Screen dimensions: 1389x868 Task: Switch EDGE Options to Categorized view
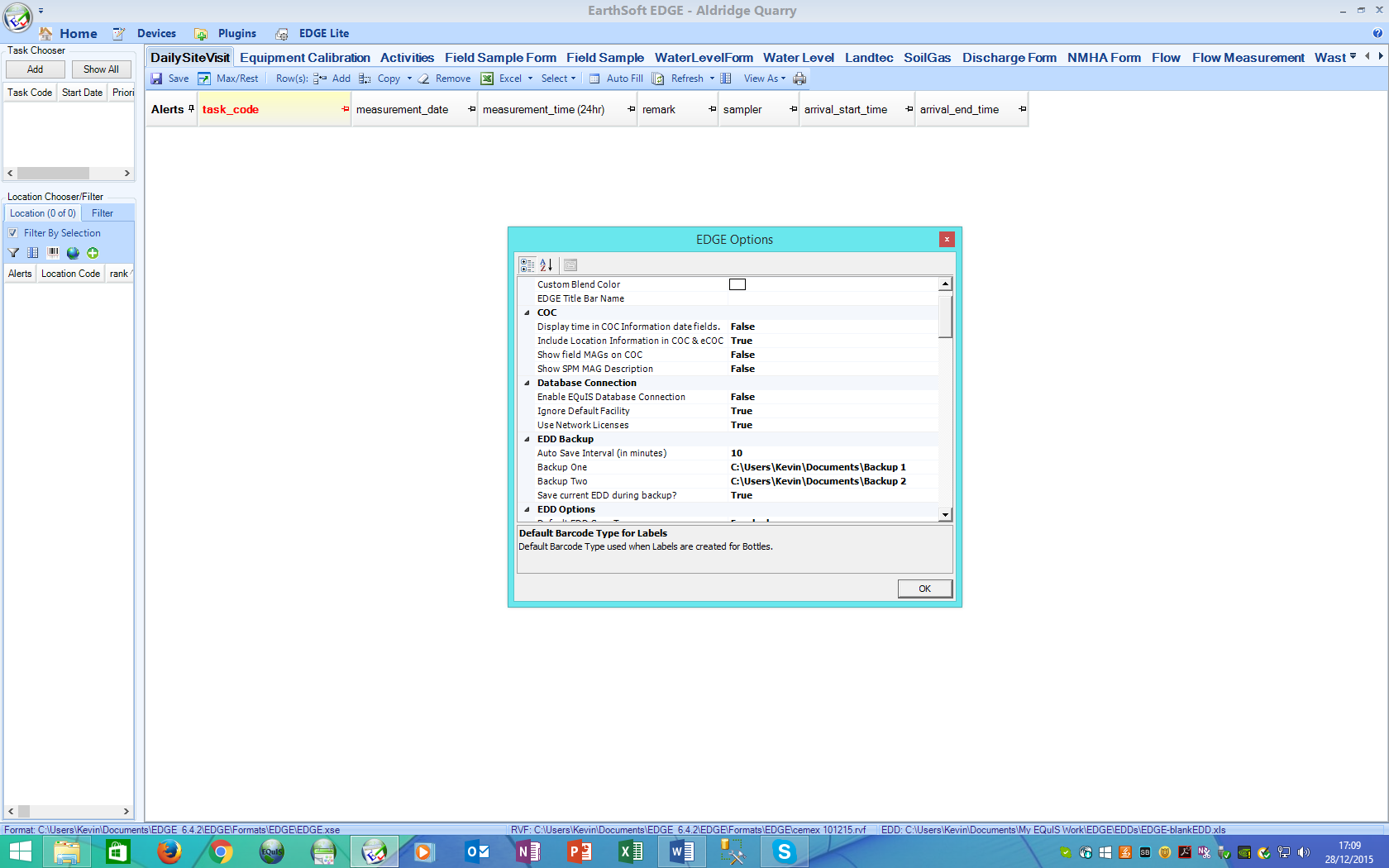527,265
